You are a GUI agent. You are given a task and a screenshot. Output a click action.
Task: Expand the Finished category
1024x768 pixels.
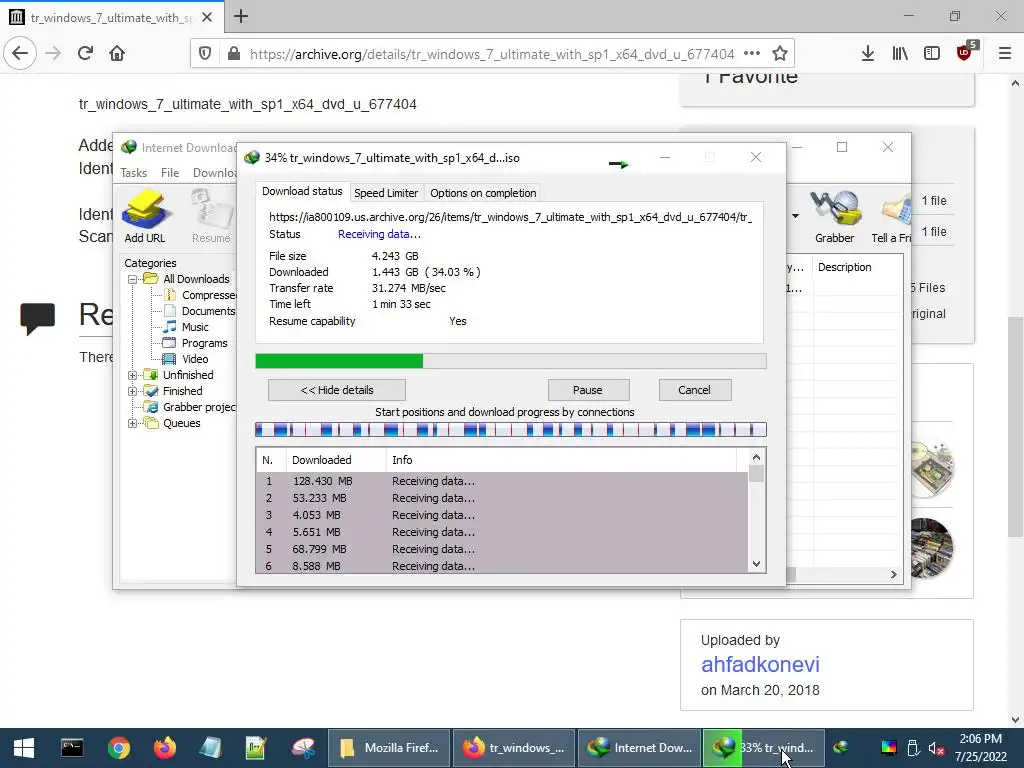[133, 391]
